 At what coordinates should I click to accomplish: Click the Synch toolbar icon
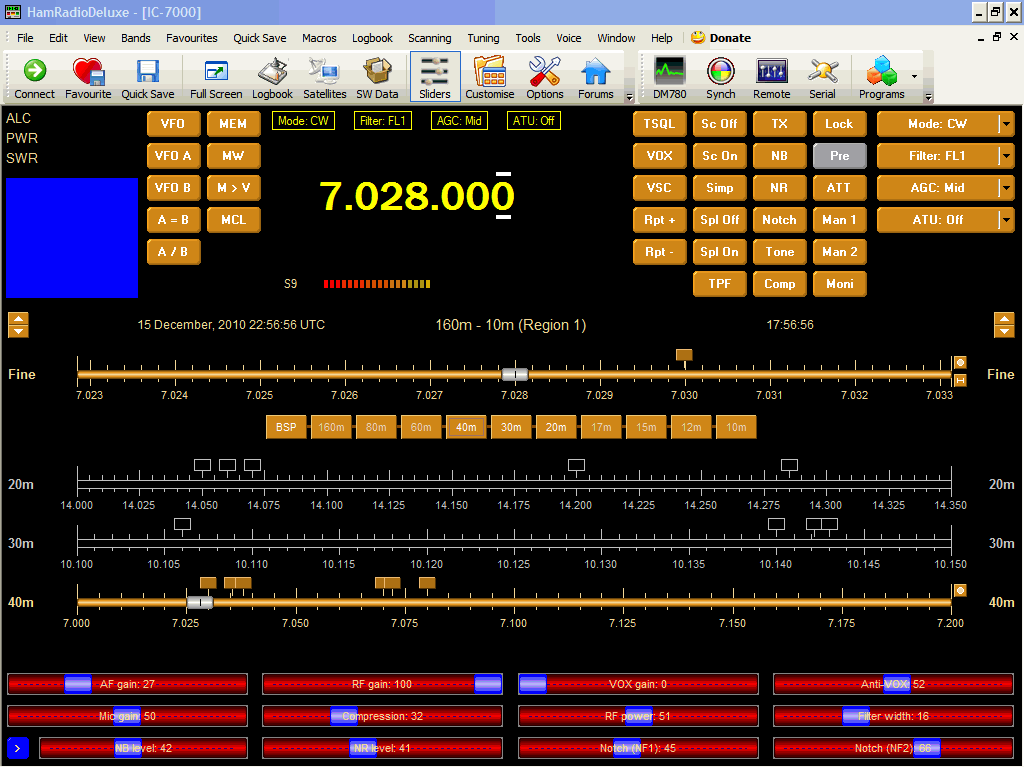pyautogui.click(x=720, y=77)
